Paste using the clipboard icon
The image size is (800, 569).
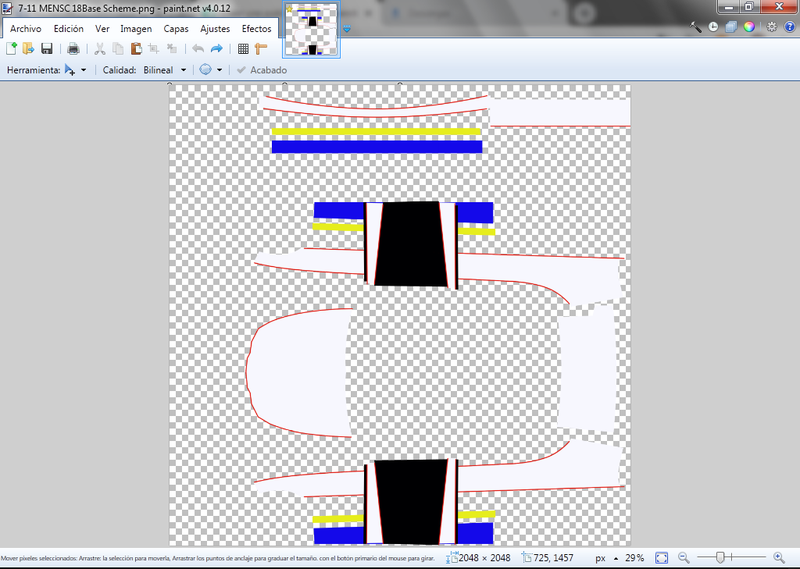pos(136,48)
